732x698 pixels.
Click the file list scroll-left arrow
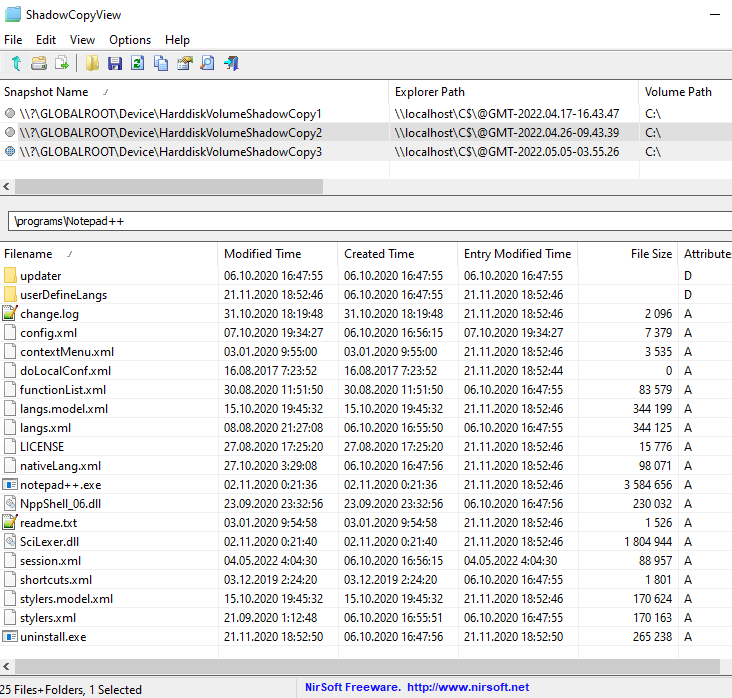pos(6,666)
